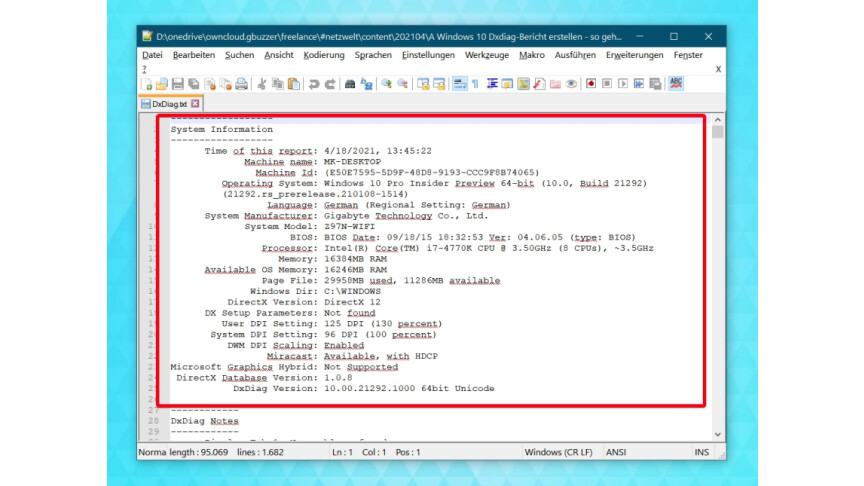Open the Werkzeuge menu
The image size is (864, 486).
coord(487,55)
